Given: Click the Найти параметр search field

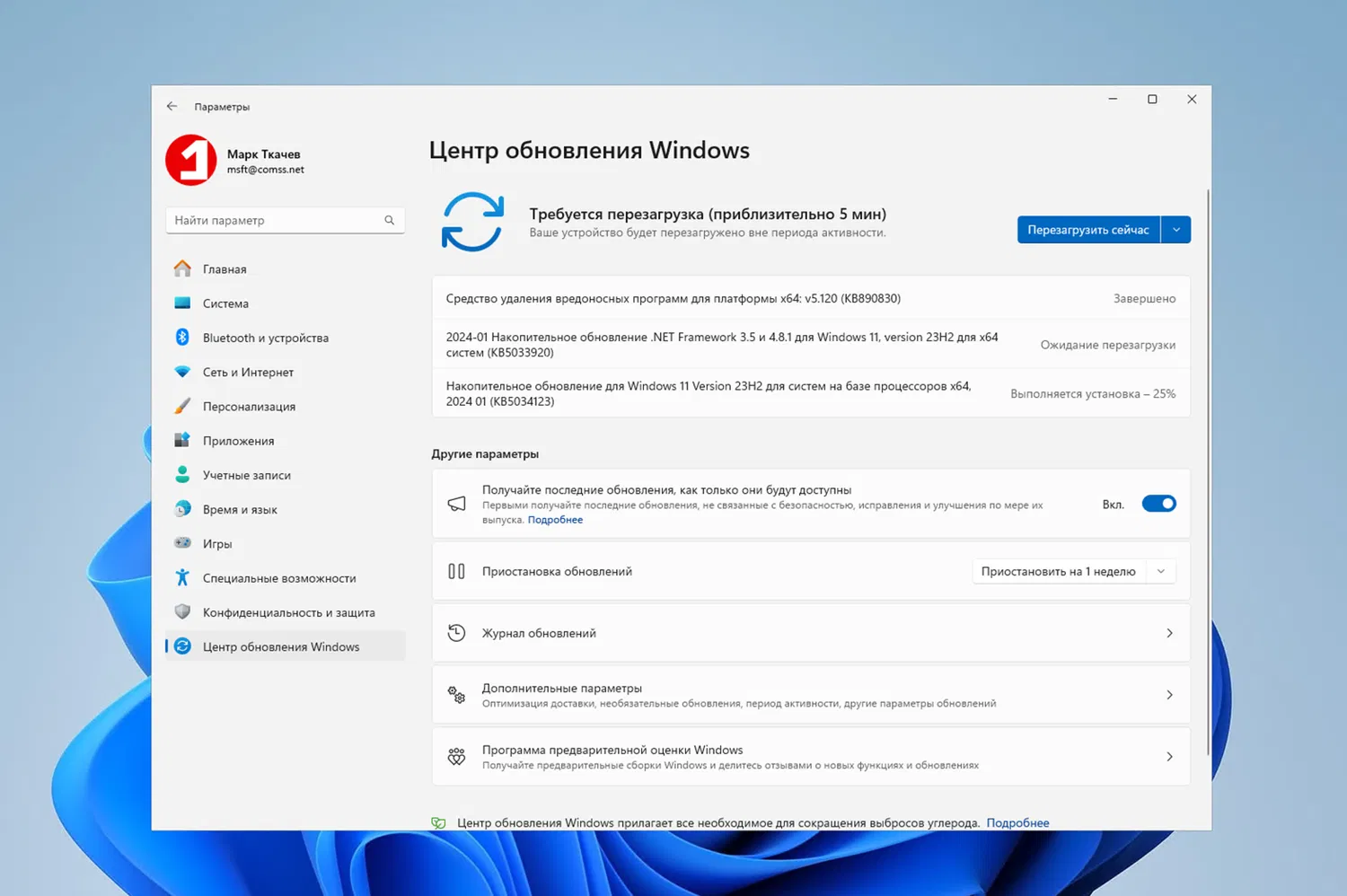Looking at the screenshot, I should point(286,220).
